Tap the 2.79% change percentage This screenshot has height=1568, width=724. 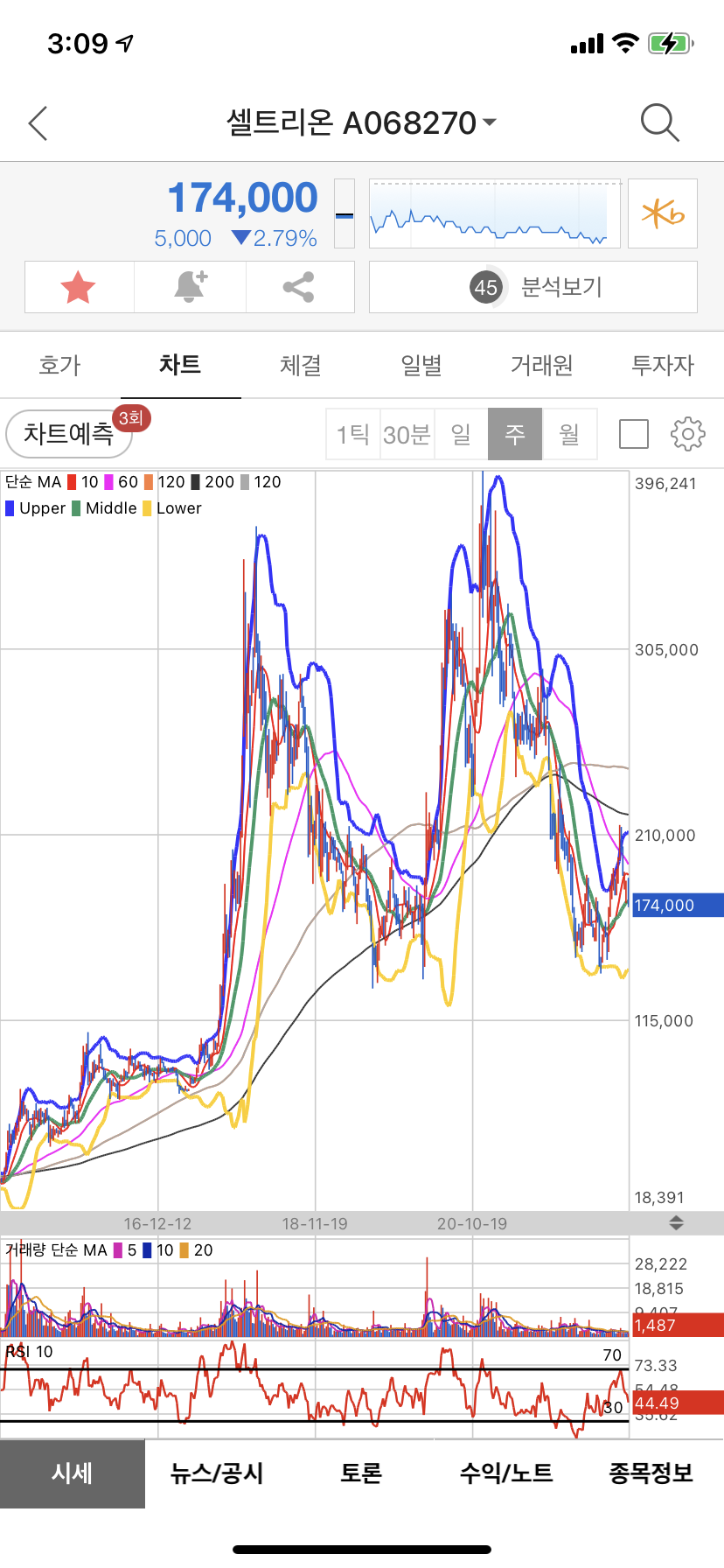[x=284, y=238]
